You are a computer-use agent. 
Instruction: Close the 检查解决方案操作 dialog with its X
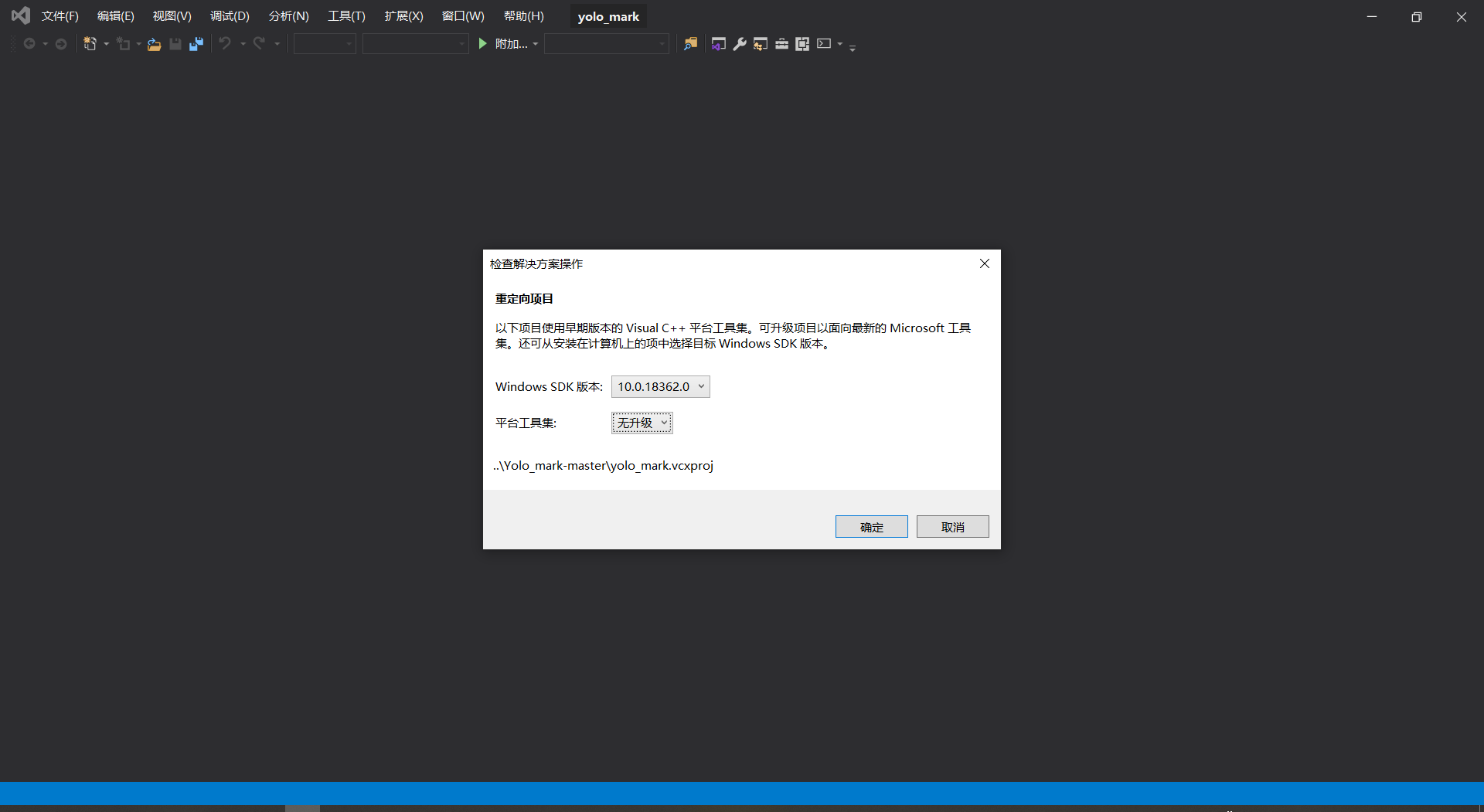point(984,263)
